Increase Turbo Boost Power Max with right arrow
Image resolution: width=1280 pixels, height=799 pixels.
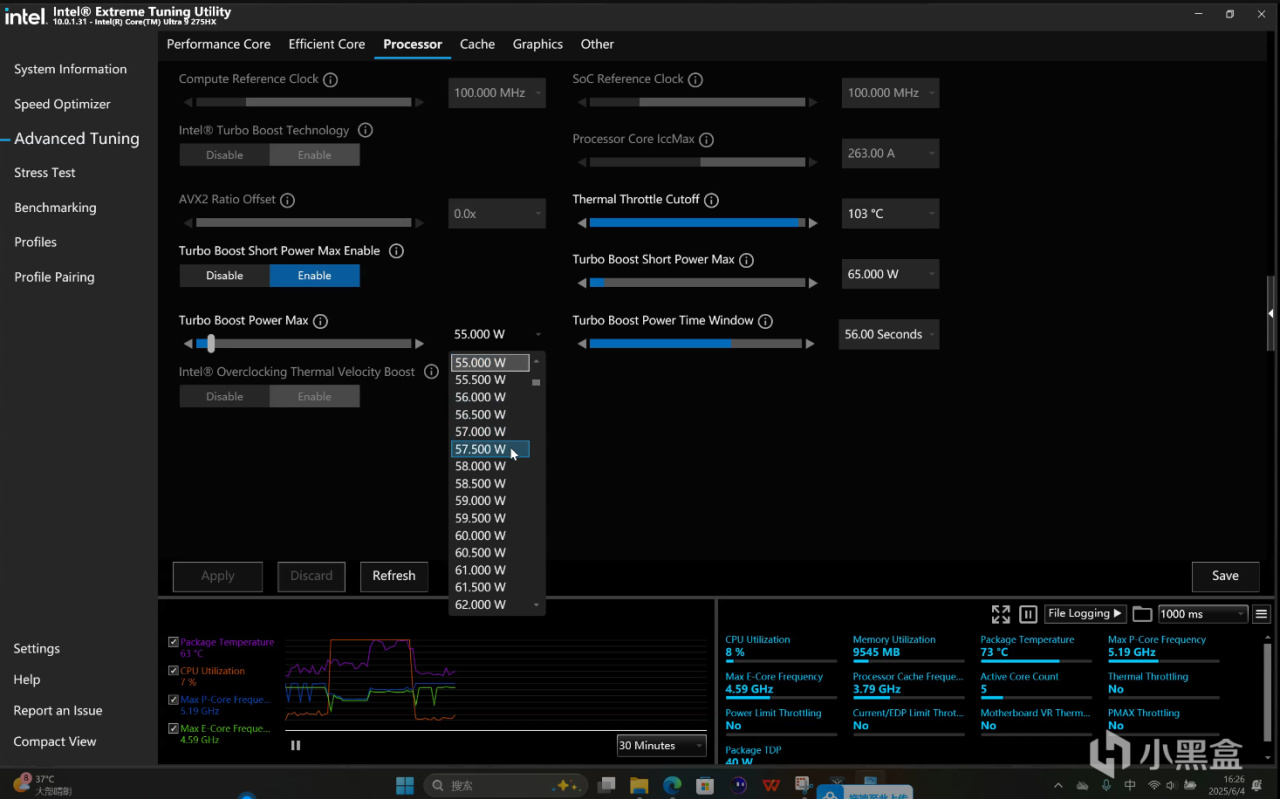420,344
